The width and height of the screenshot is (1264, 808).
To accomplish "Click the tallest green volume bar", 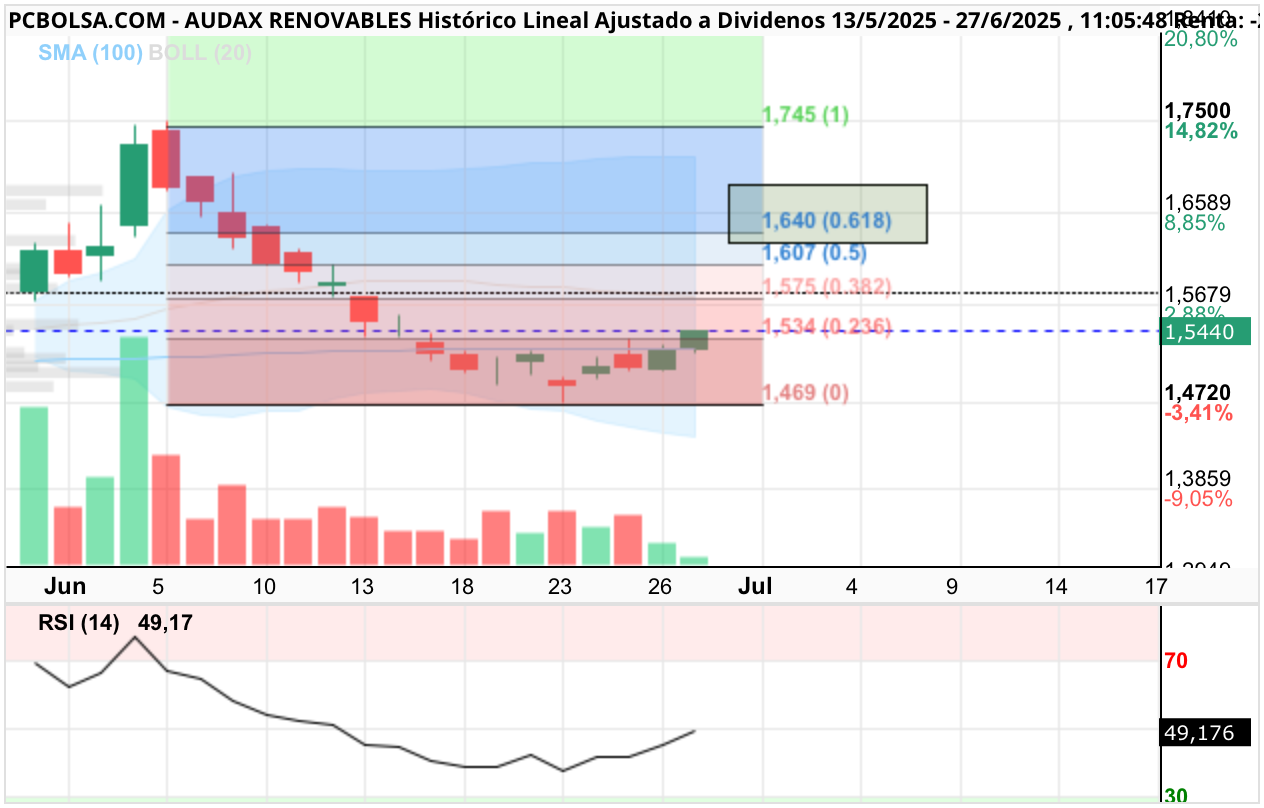I will tap(133, 452).
